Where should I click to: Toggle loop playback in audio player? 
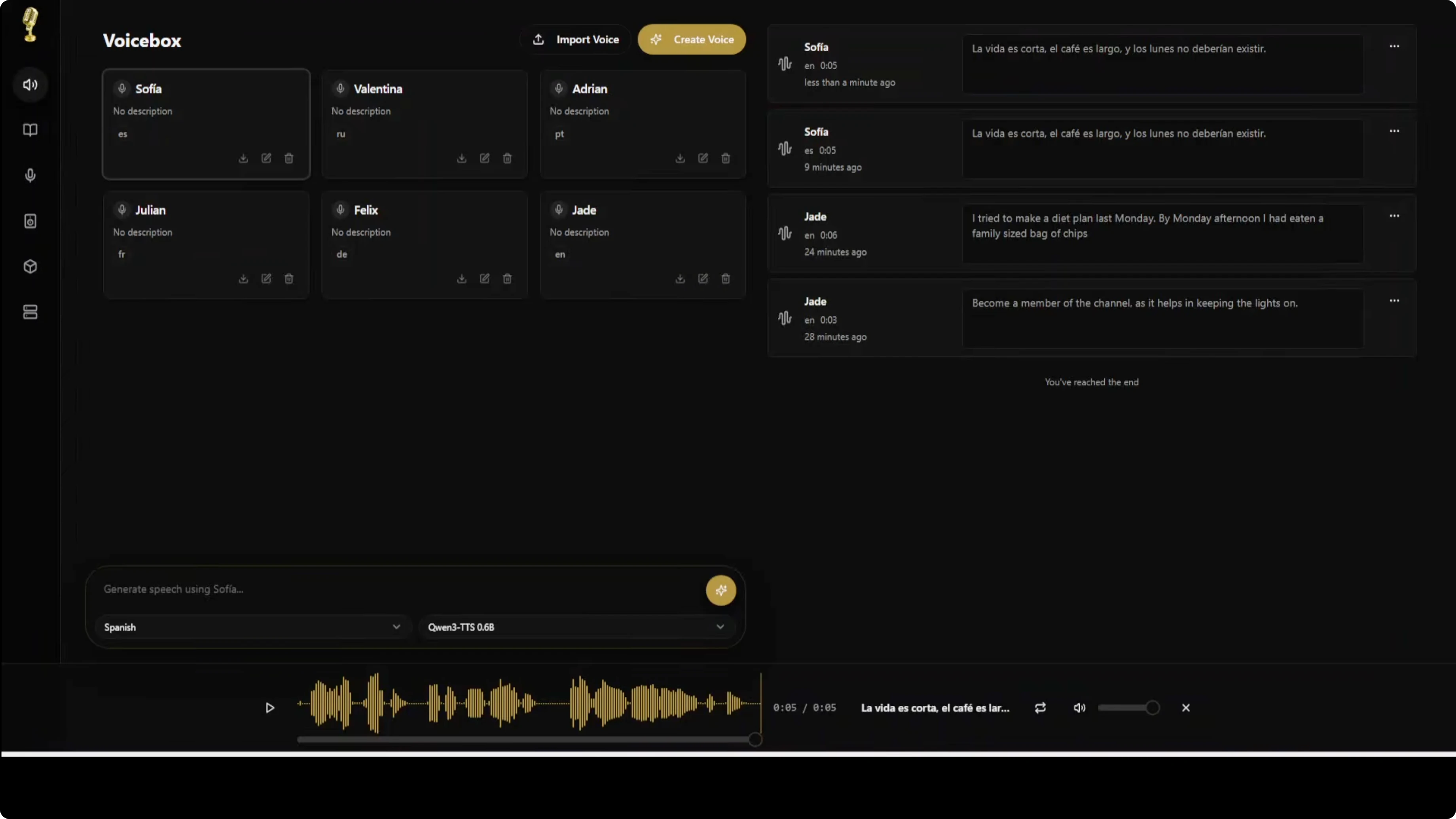1040,708
